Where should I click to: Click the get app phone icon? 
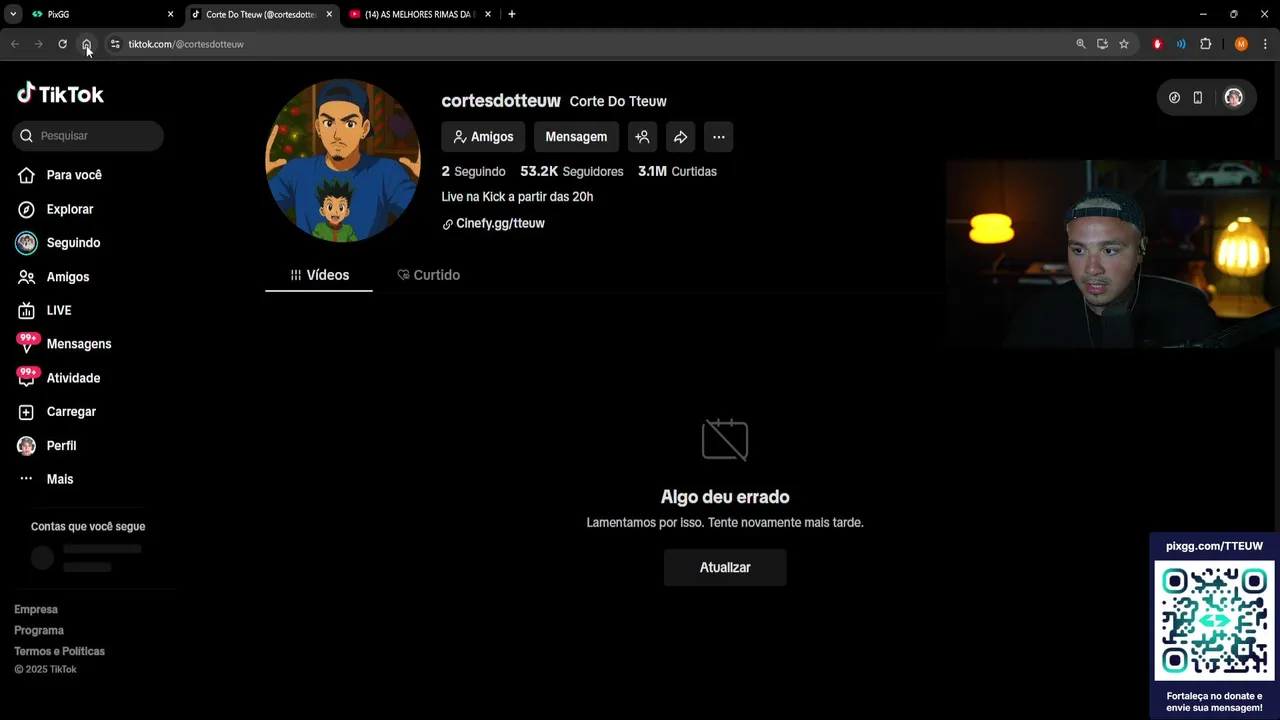(x=1198, y=98)
